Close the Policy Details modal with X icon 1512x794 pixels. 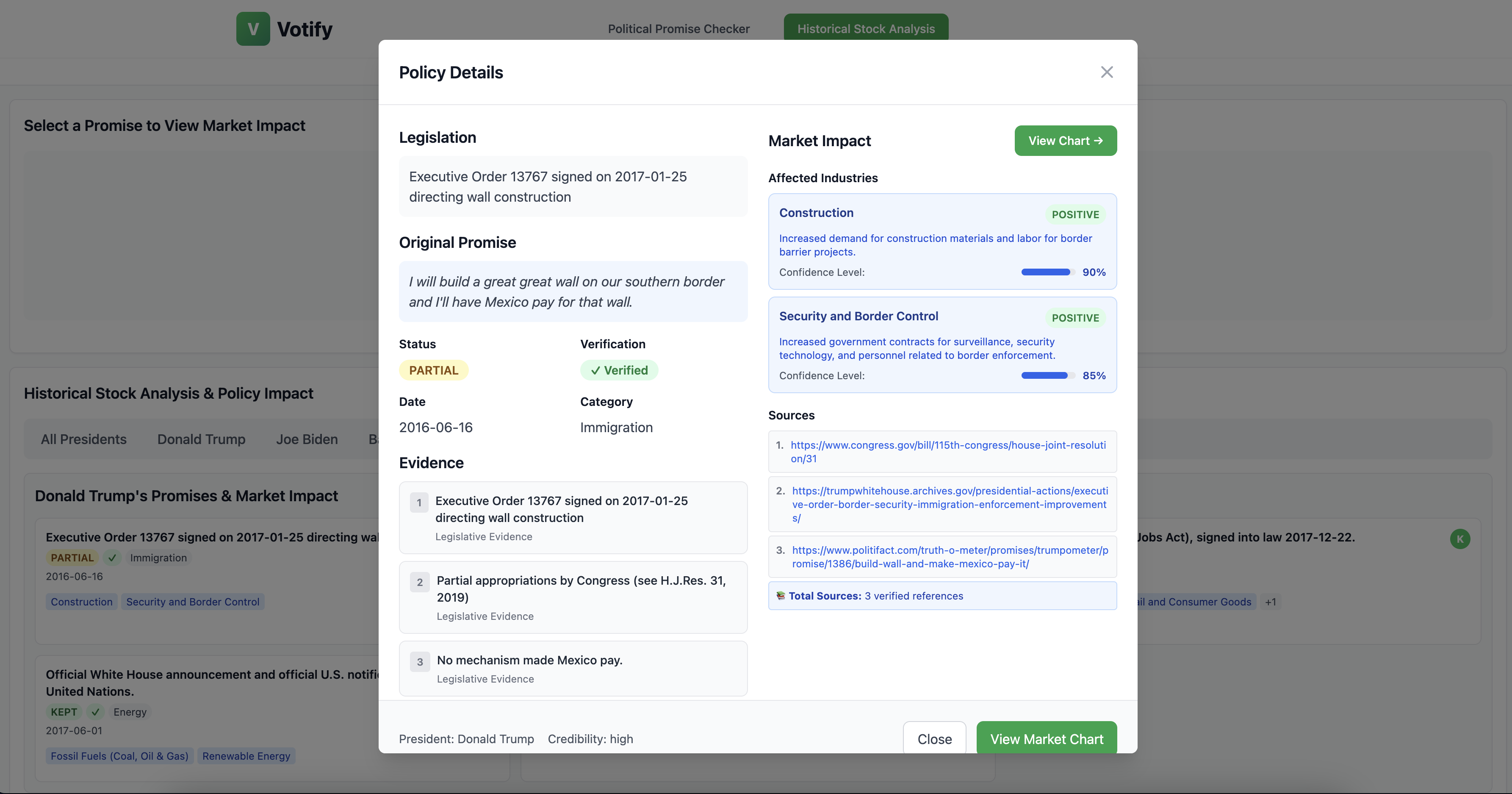[1106, 72]
